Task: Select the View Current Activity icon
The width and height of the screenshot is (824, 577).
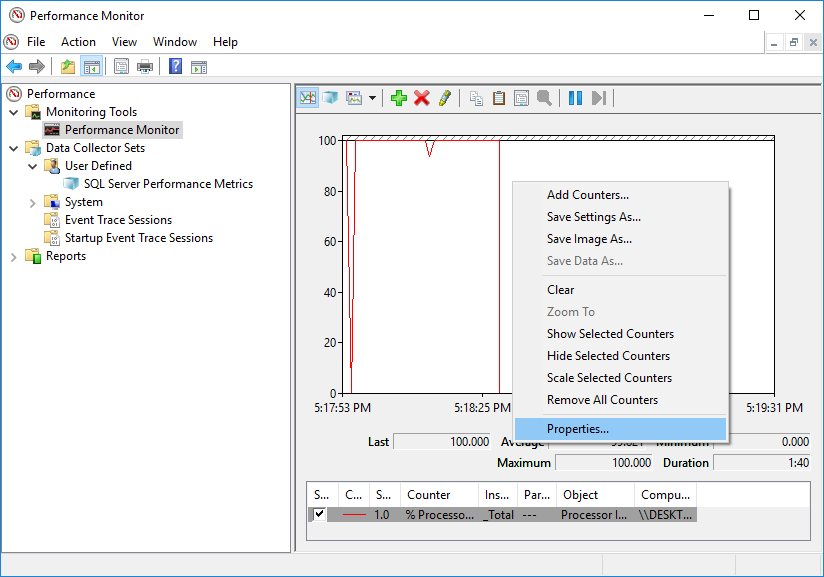Action: point(308,97)
